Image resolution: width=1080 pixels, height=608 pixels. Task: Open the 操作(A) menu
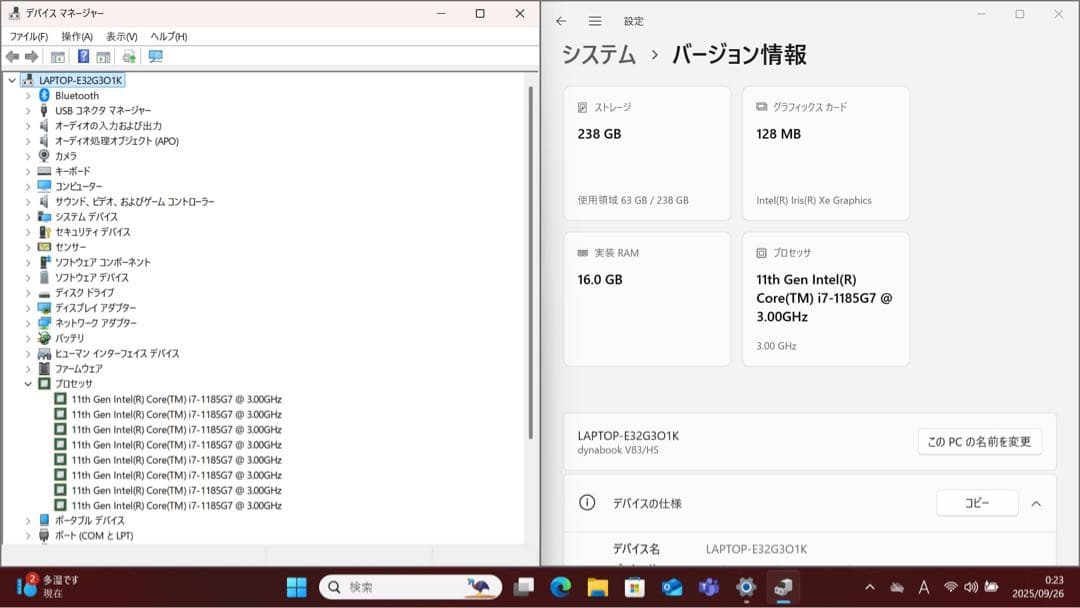tap(76, 36)
